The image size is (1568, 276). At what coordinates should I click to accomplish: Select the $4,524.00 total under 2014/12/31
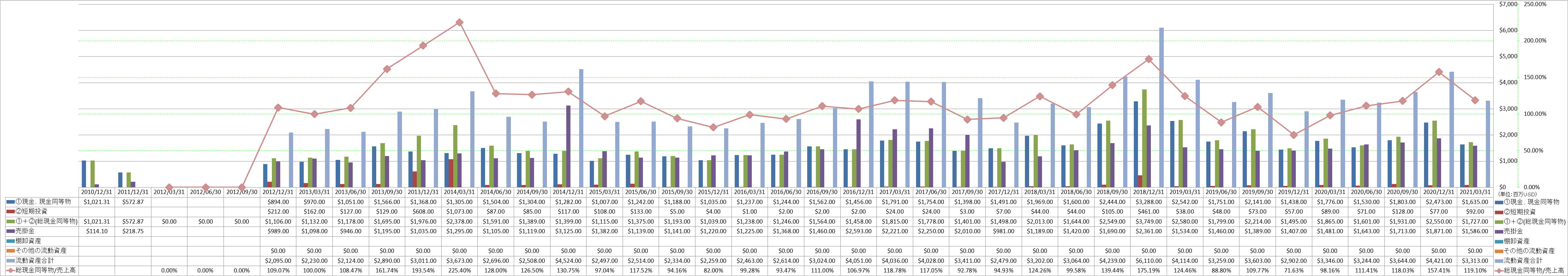568,260
